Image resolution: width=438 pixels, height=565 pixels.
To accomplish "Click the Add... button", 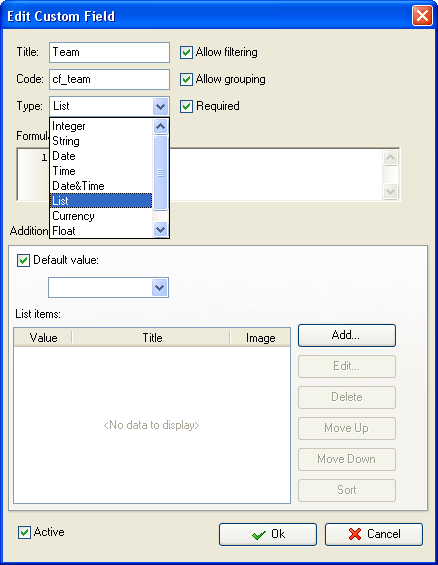I will [x=347, y=335].
